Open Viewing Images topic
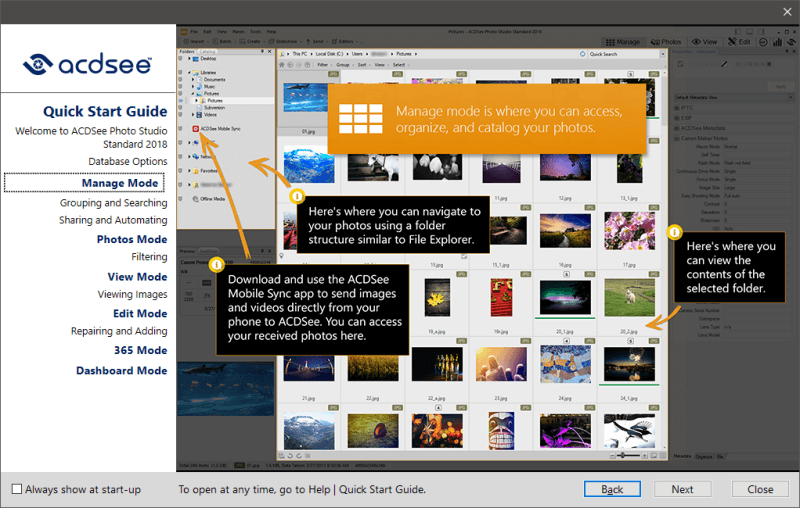 pos(132,294)
